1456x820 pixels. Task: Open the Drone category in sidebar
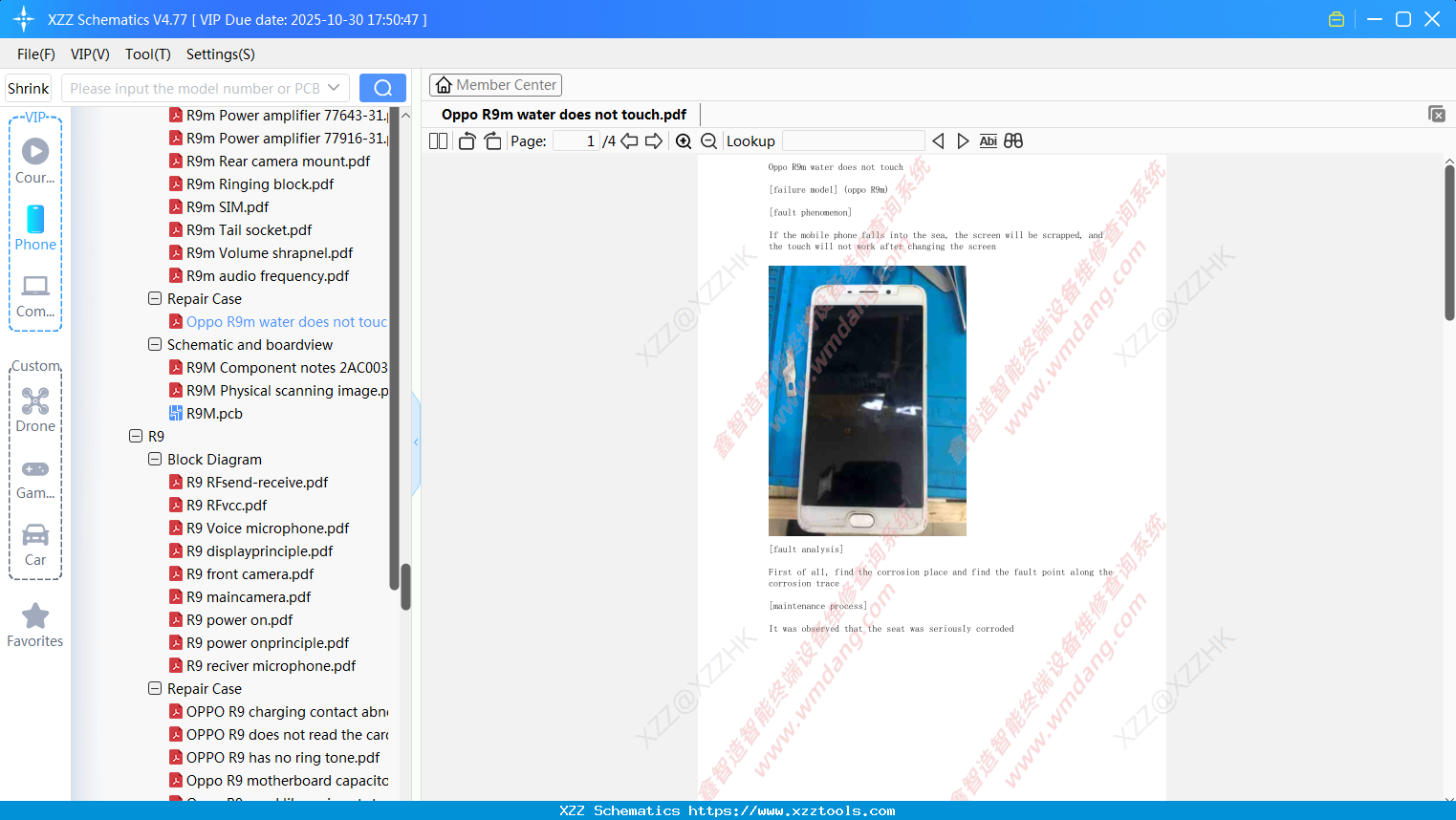(35, 410)
